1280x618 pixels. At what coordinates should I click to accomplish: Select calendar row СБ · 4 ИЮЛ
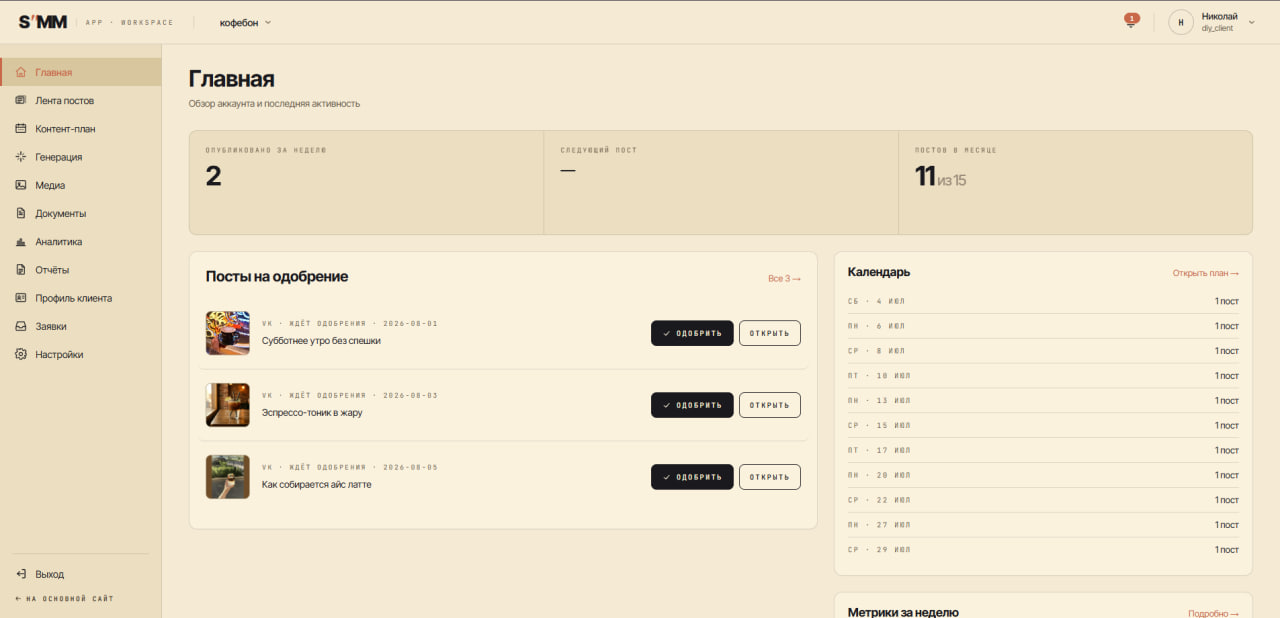click(x=1043, y=301)
